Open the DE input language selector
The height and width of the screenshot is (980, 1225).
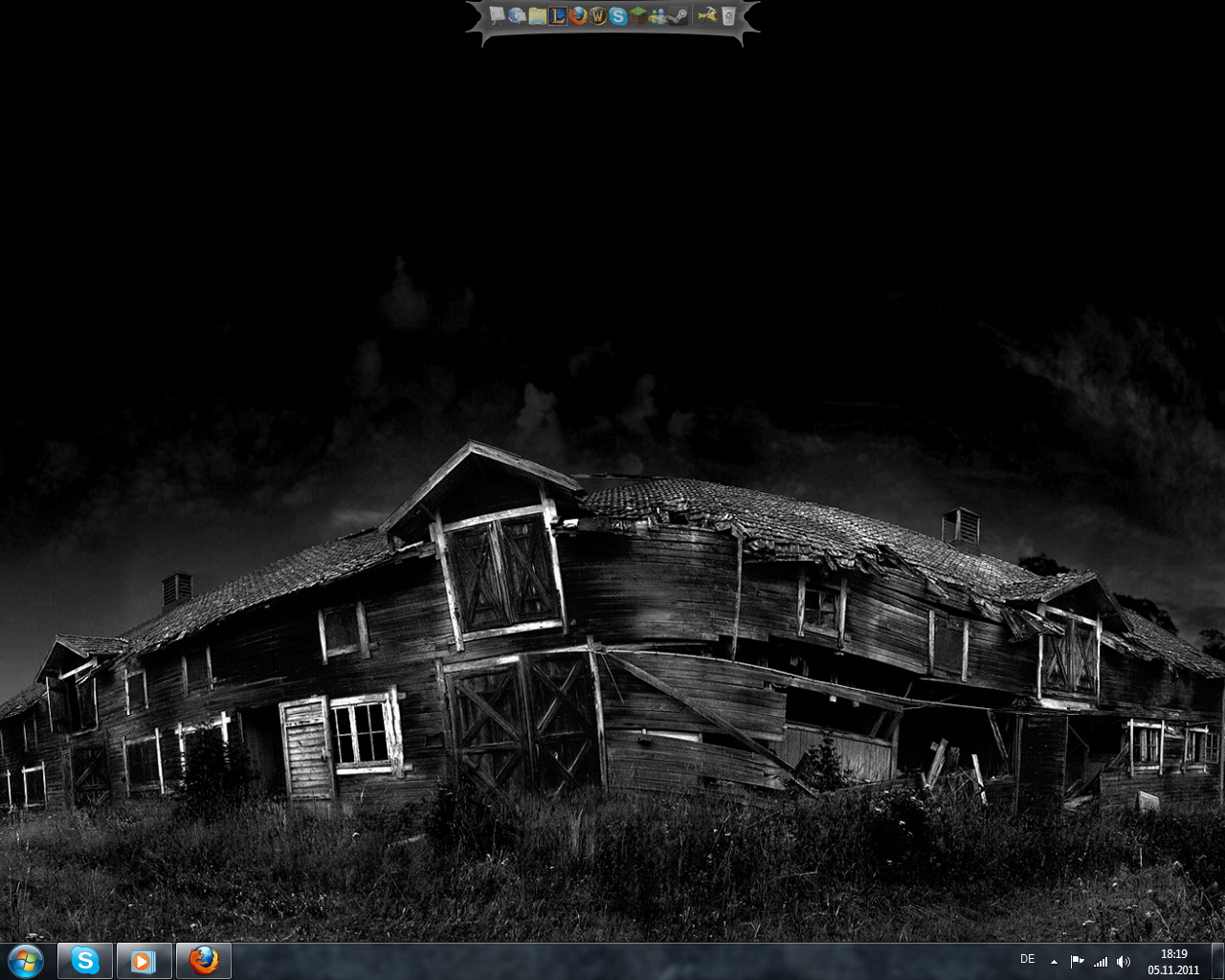pyautogui.click(x=1027, y=960)
